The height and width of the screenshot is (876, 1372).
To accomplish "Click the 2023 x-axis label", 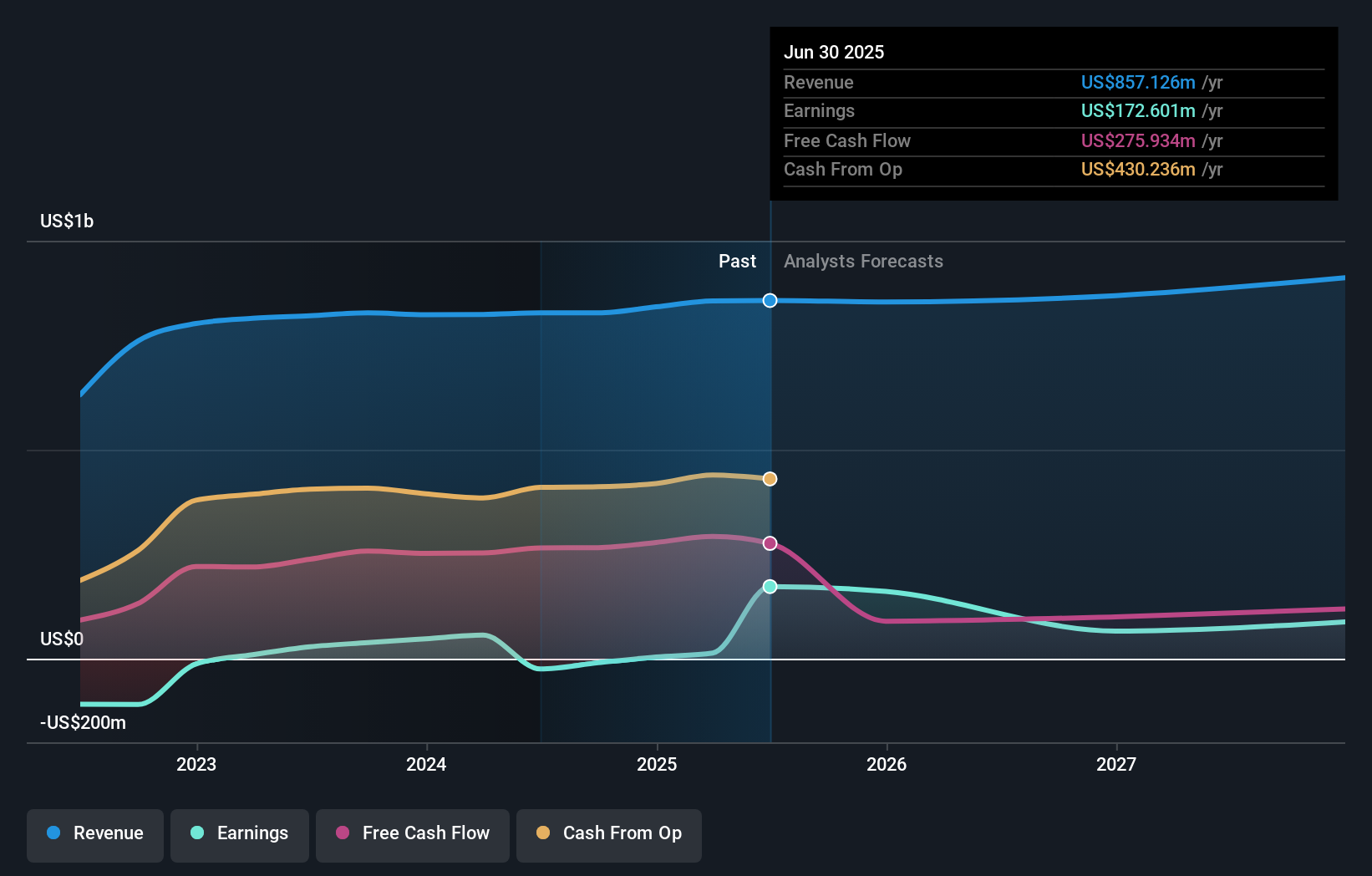I will [x=196, y=764].
